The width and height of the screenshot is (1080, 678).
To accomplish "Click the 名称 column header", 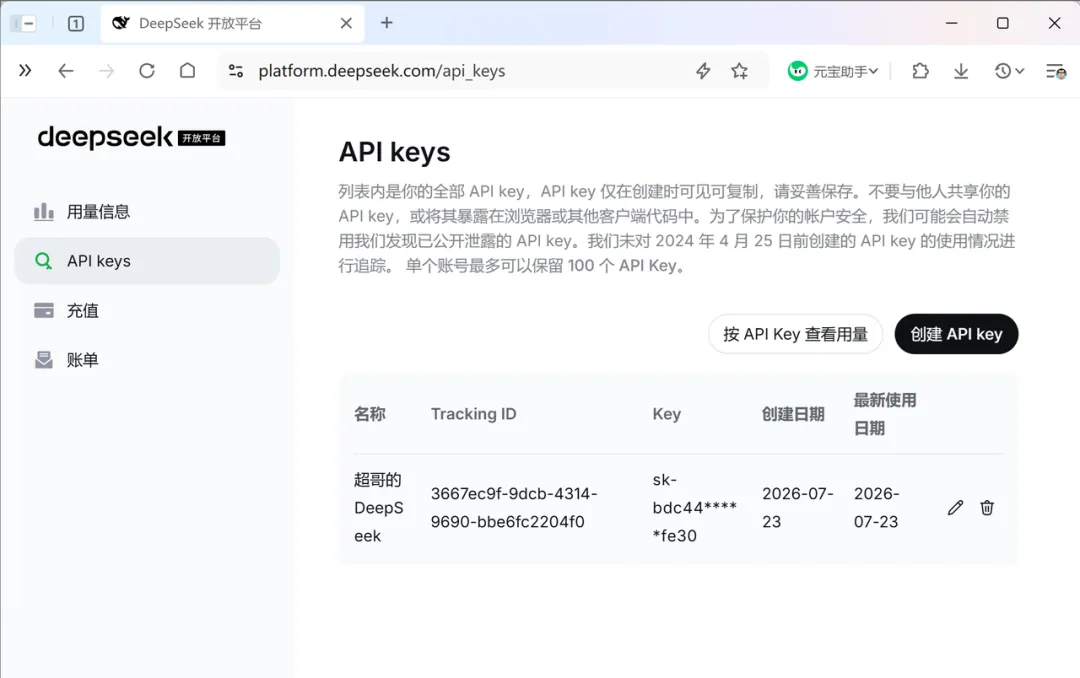I will pos(370,414).
